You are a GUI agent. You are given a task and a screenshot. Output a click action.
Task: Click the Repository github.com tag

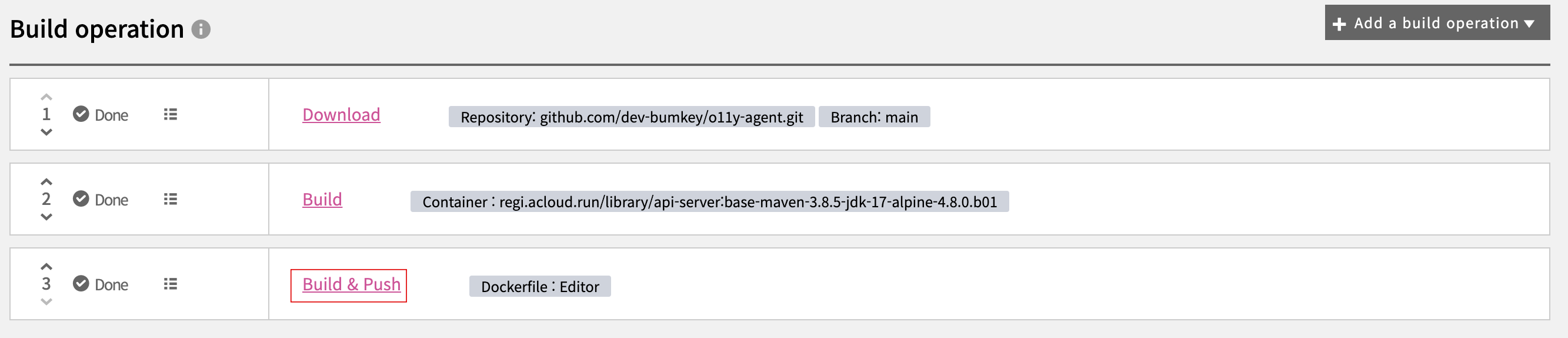click(x=631, y=117)
